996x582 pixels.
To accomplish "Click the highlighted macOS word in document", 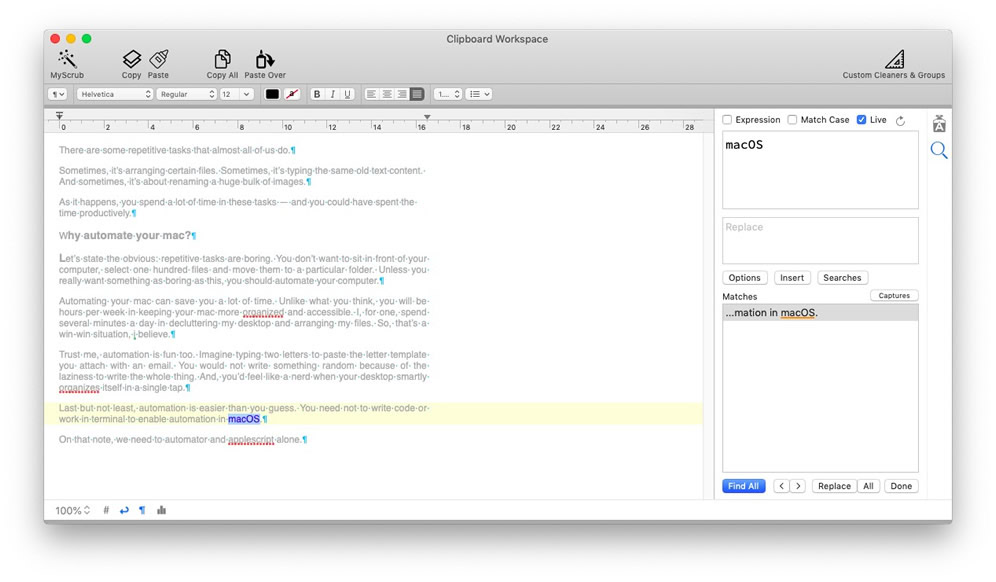I will coord(244,419).
